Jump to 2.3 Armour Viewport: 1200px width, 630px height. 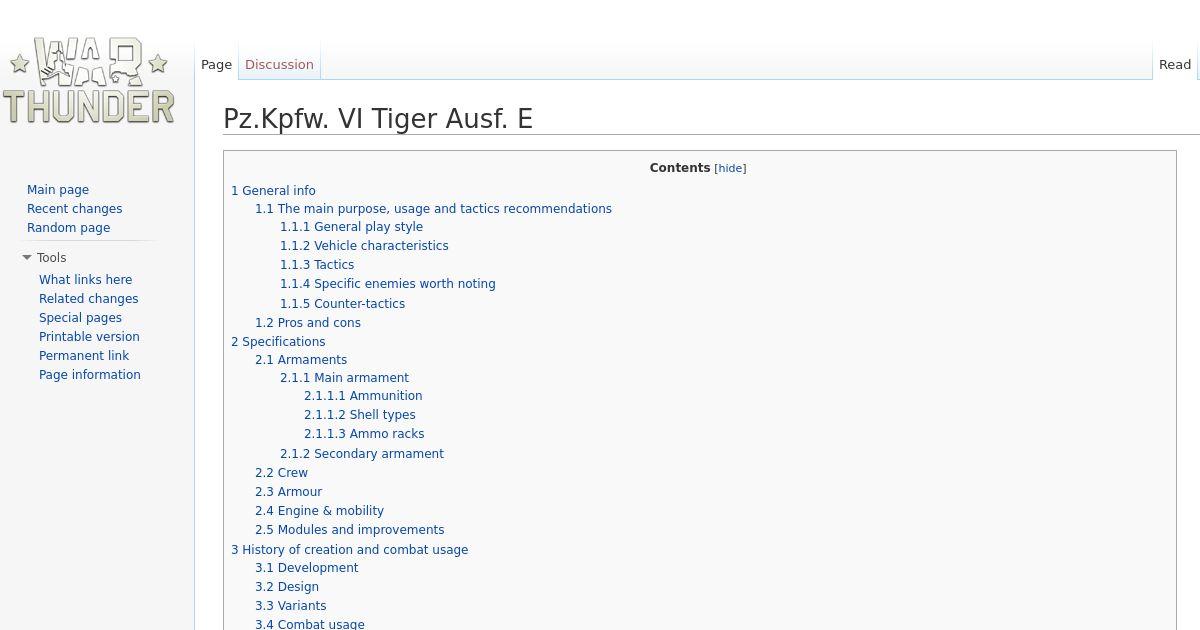coord(288,492)
